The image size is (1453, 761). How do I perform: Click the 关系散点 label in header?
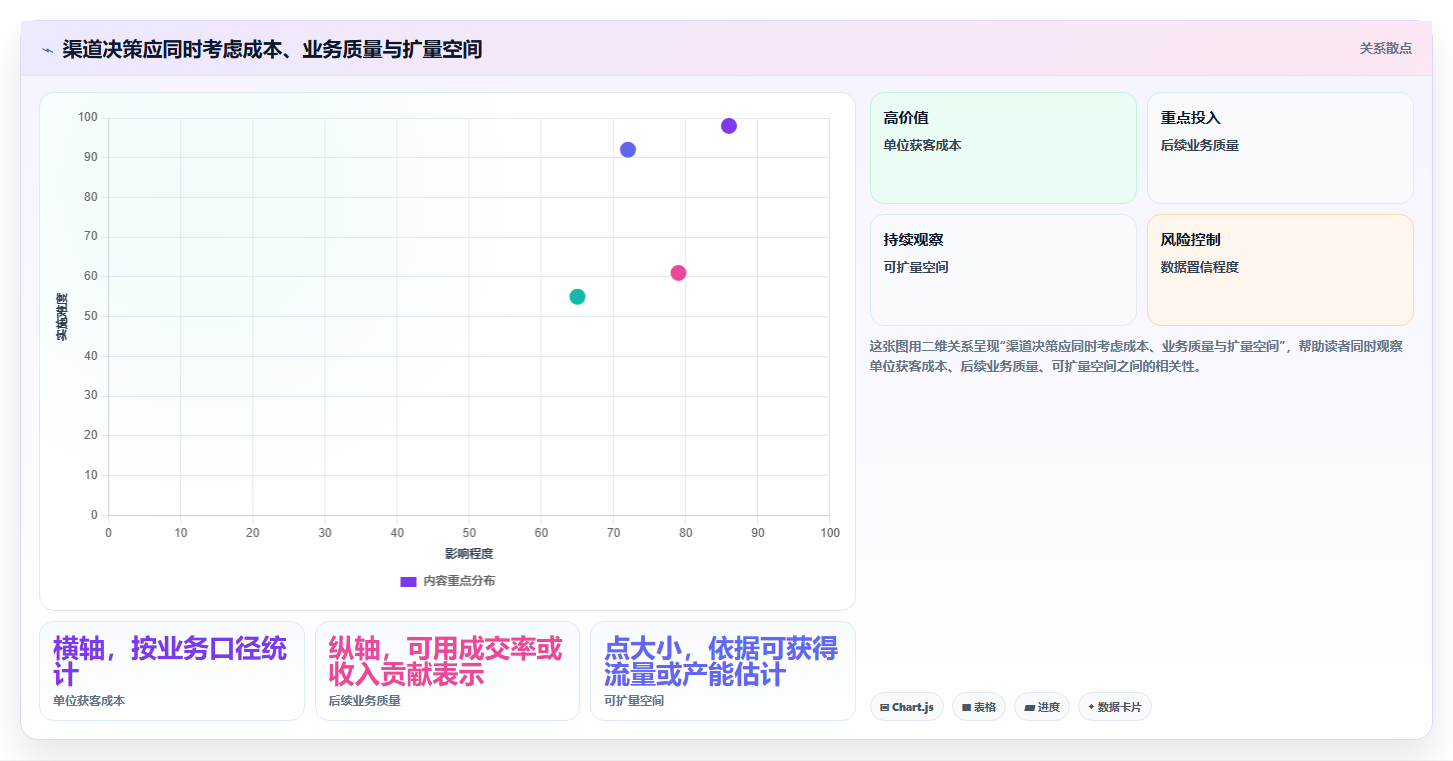[x=1385, y=48]
